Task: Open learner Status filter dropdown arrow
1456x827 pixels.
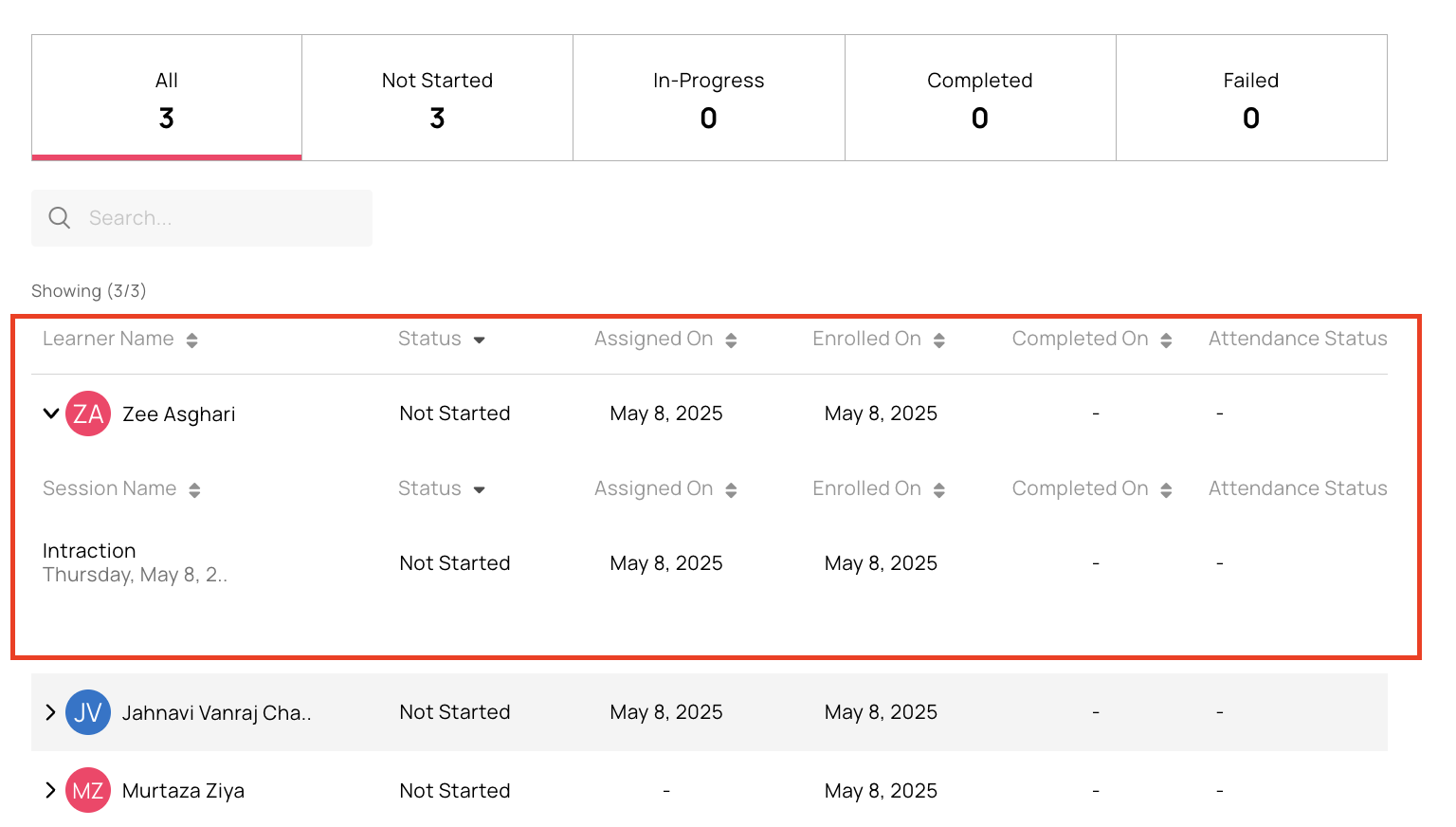Action: pyautogui.click(x=480, y=340)
